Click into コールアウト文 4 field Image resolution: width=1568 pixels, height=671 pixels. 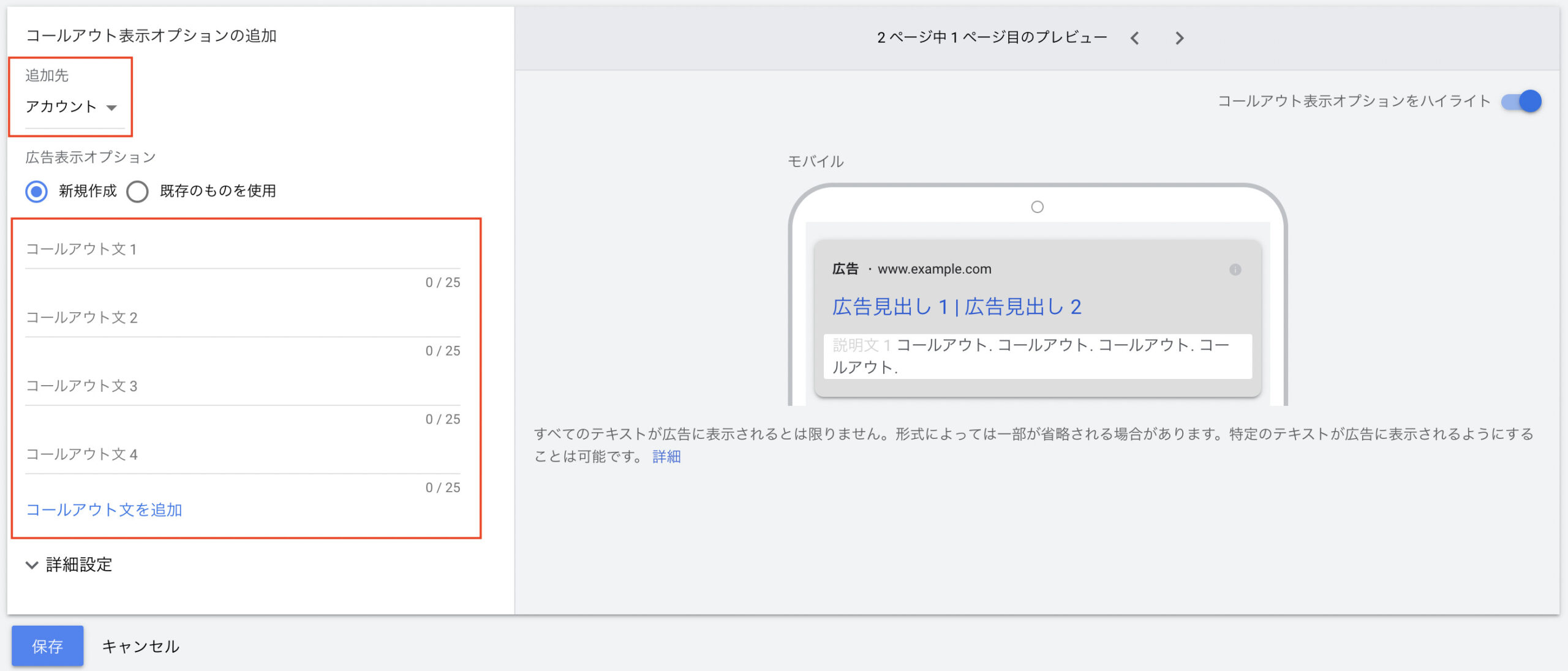tap(242, 455)
